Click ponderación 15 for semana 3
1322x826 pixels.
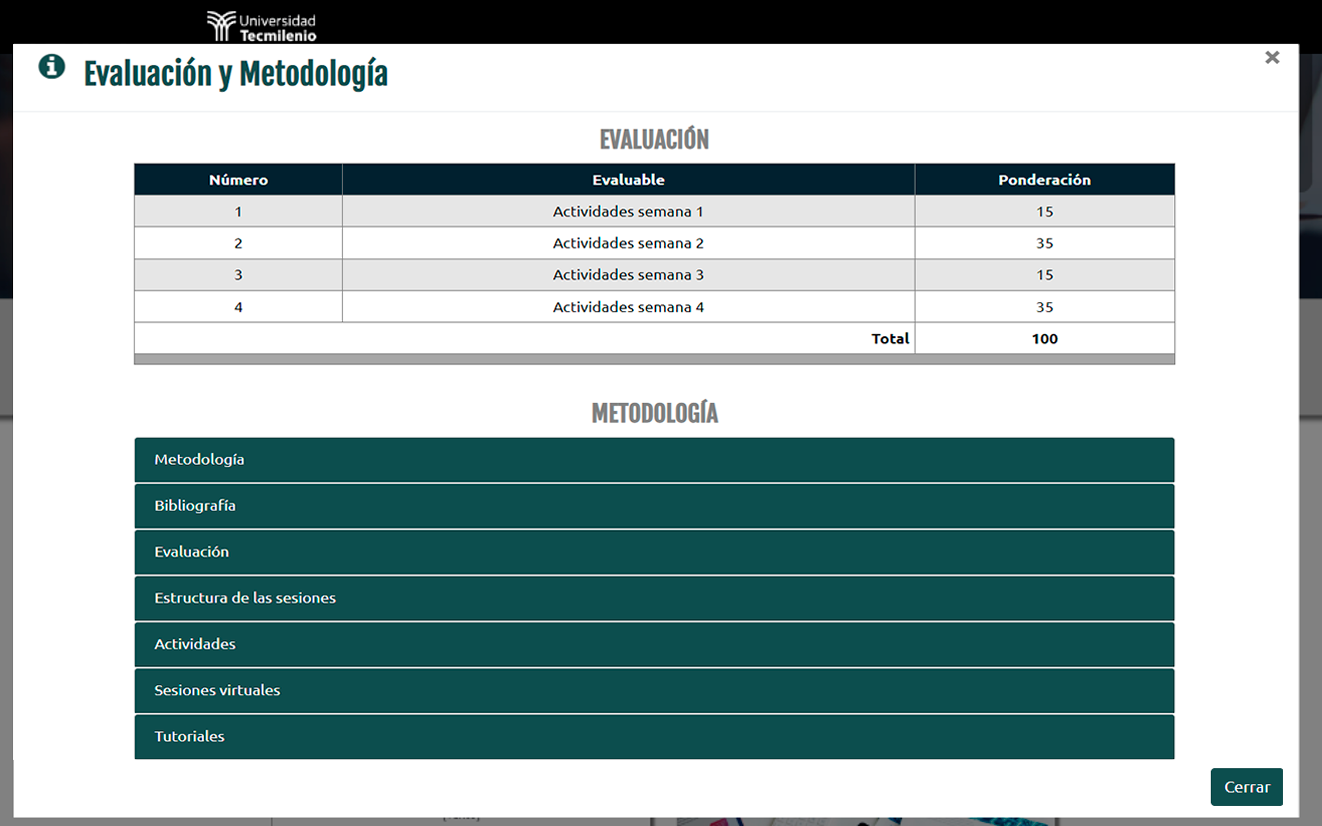[1044, 275]
